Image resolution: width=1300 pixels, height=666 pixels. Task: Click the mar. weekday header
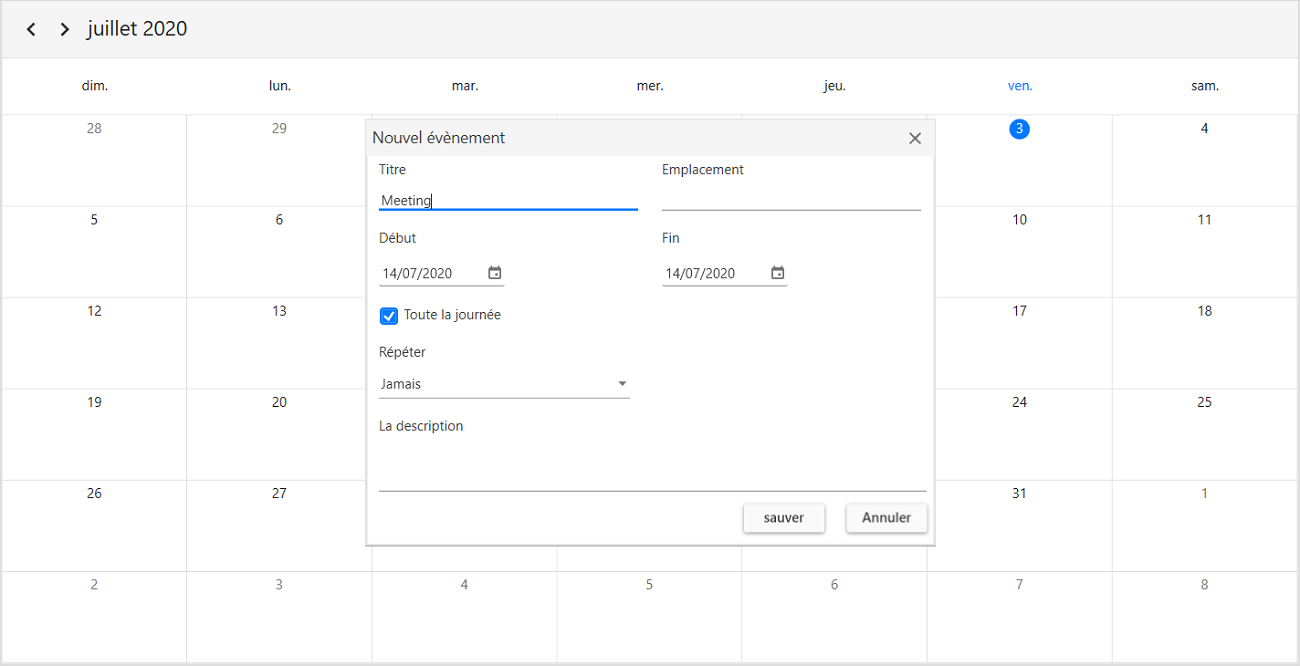pyautogui.click(x=465, y=86)
